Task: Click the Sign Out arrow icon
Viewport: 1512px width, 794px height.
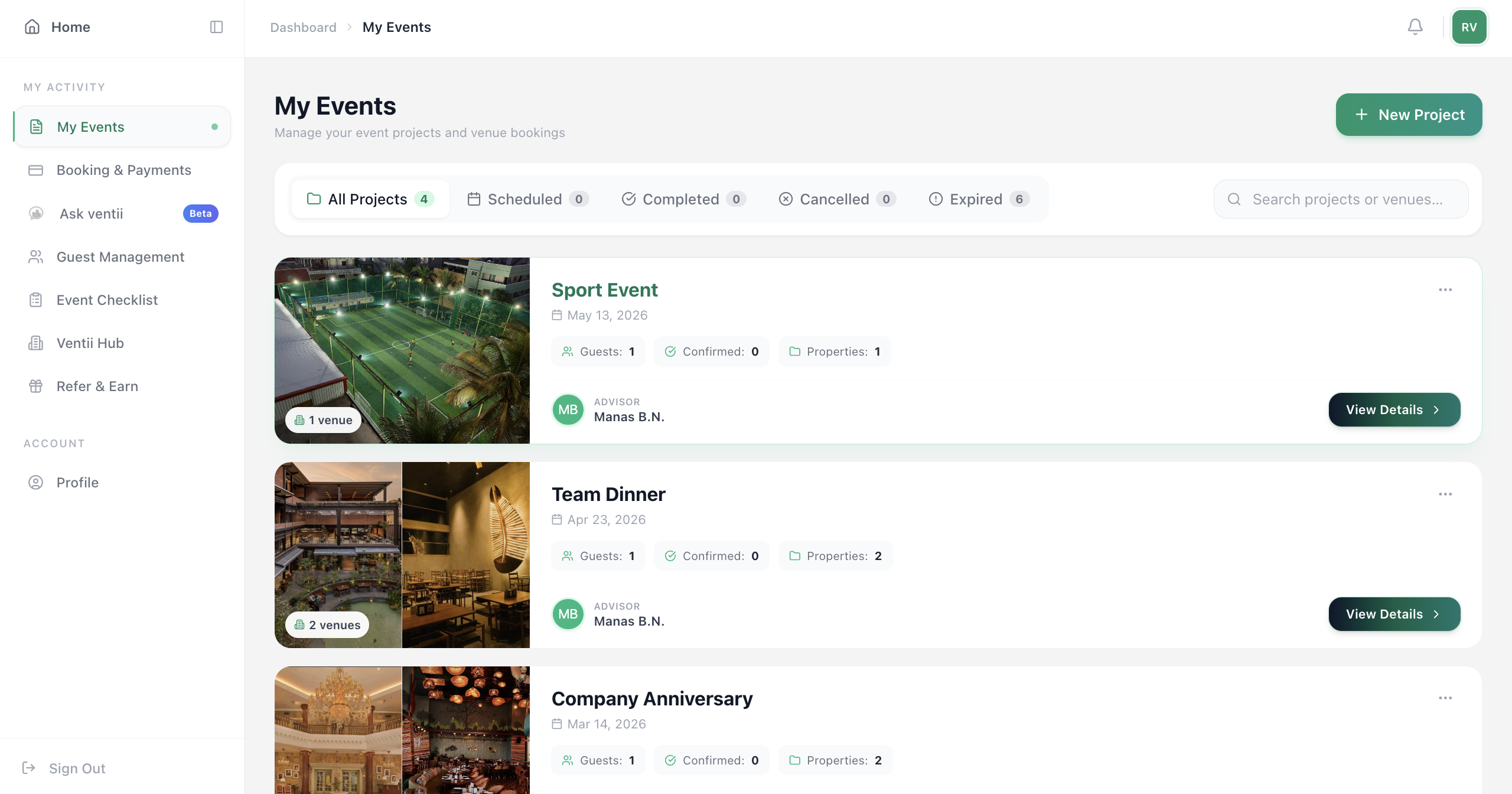Action: tap(28, 767)
